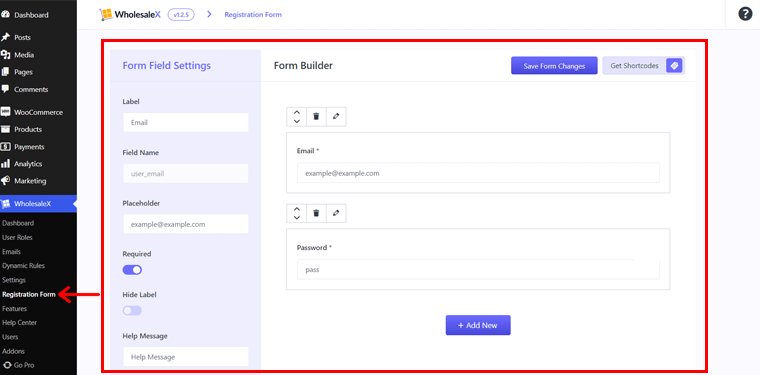Reorder Password field with up-down arrows
The width and height of the screenshot is (760, 375).
pos(297,213)
